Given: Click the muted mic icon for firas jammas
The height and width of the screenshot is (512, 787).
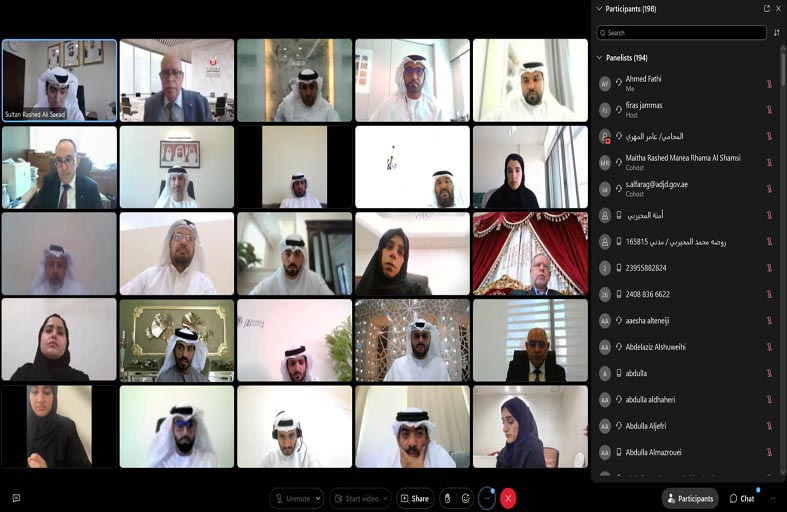Looking at the screenshot, I should (769, 110).
